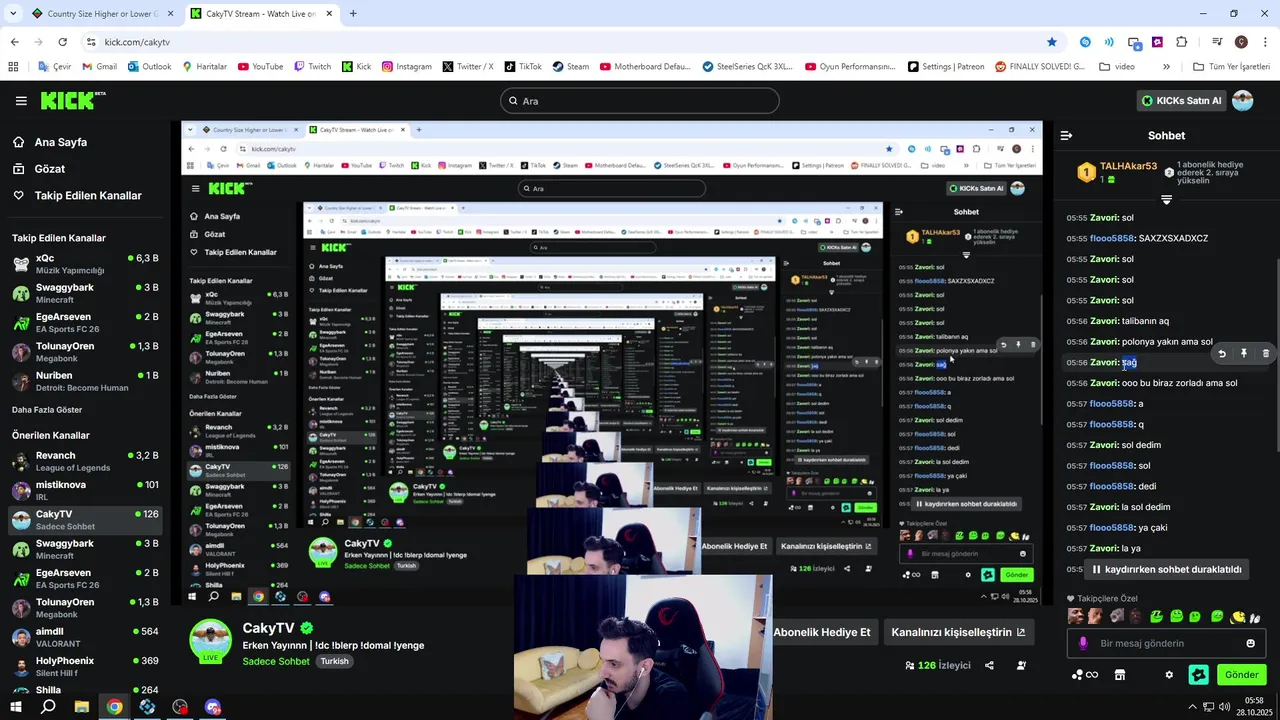Image resolution: width=1280 pixels, height=720 pixels.
Task: Click the CakyTV LIVE avatar
Action: (x=211, y=641)
